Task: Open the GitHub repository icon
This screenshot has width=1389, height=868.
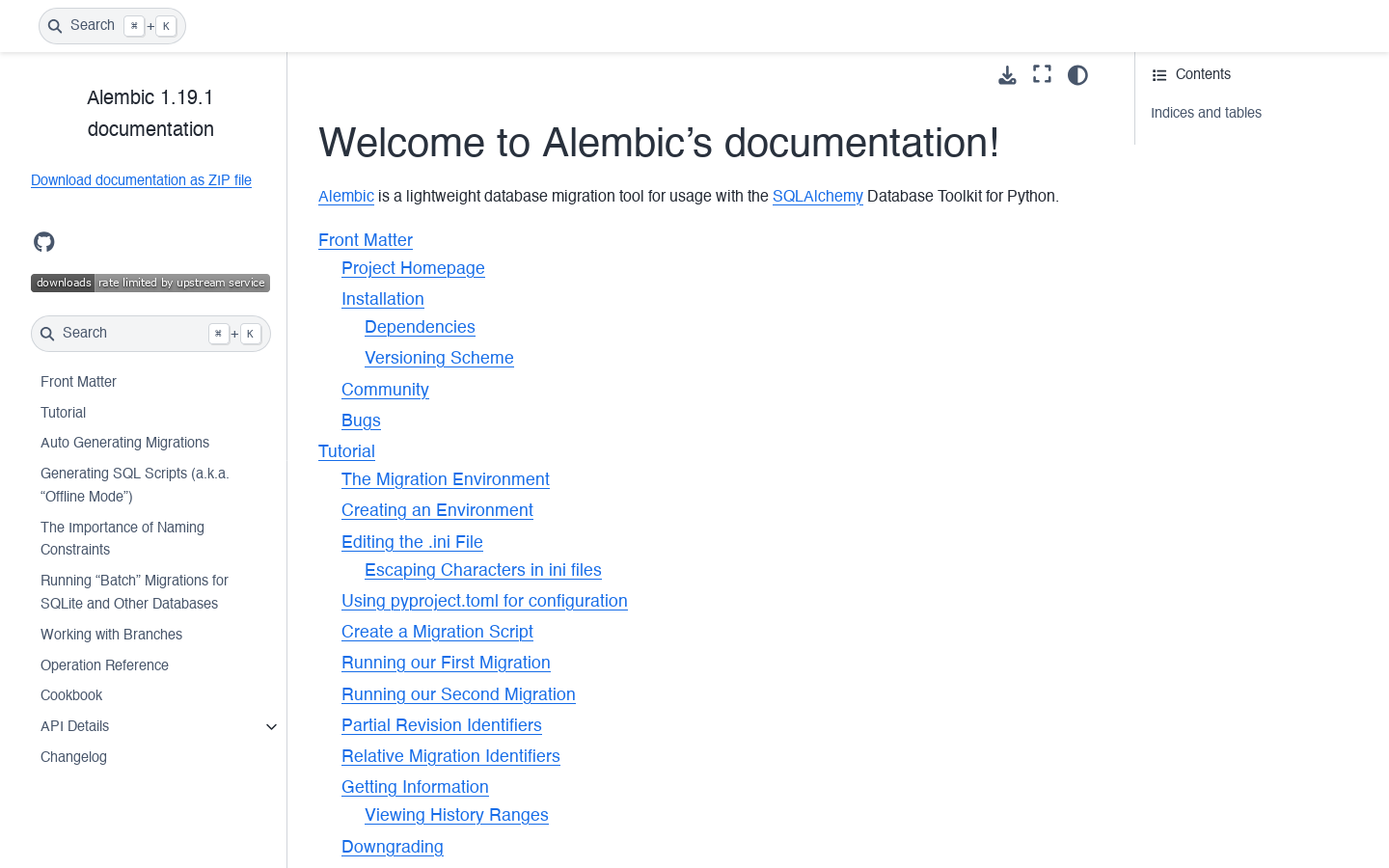Action: (44, 242)
